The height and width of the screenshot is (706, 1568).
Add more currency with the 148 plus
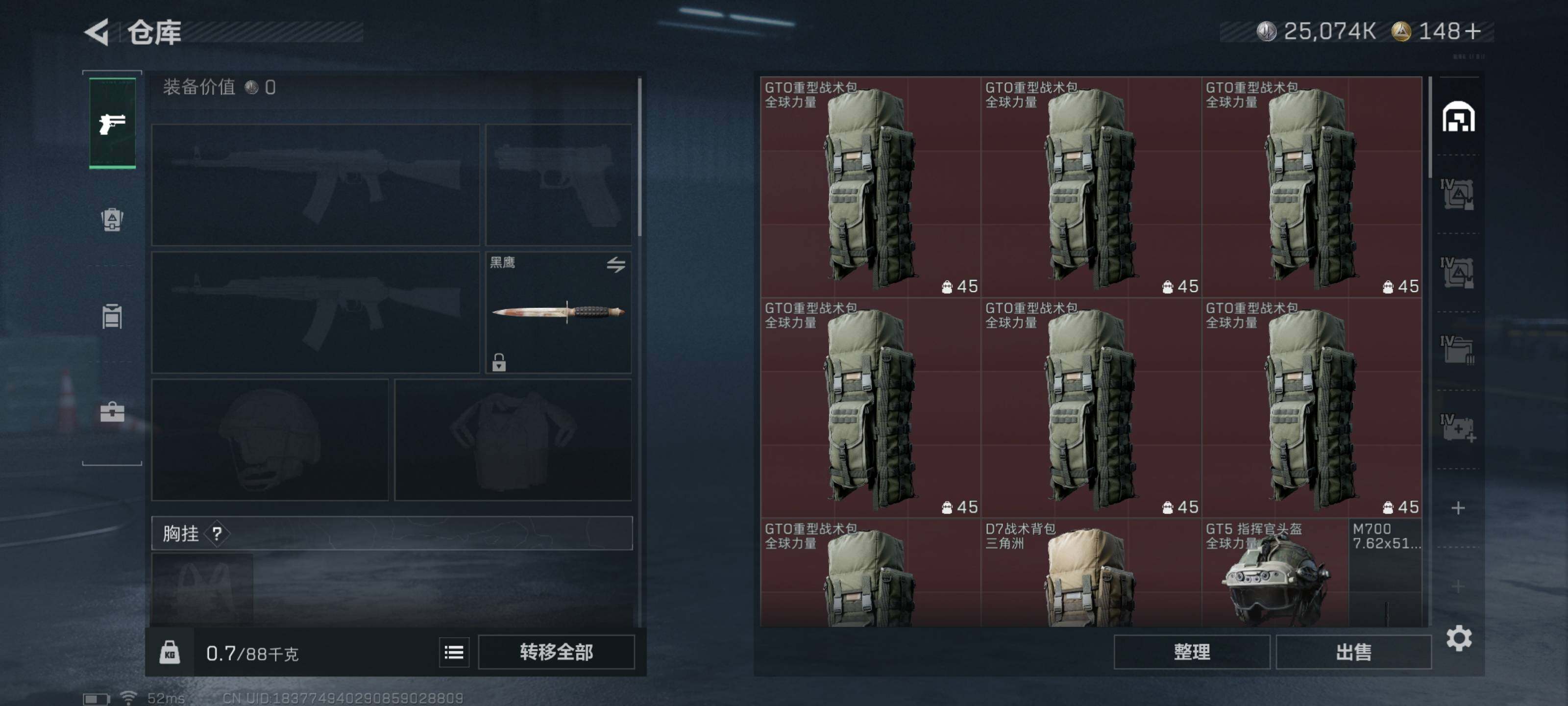pos(1473,31)
